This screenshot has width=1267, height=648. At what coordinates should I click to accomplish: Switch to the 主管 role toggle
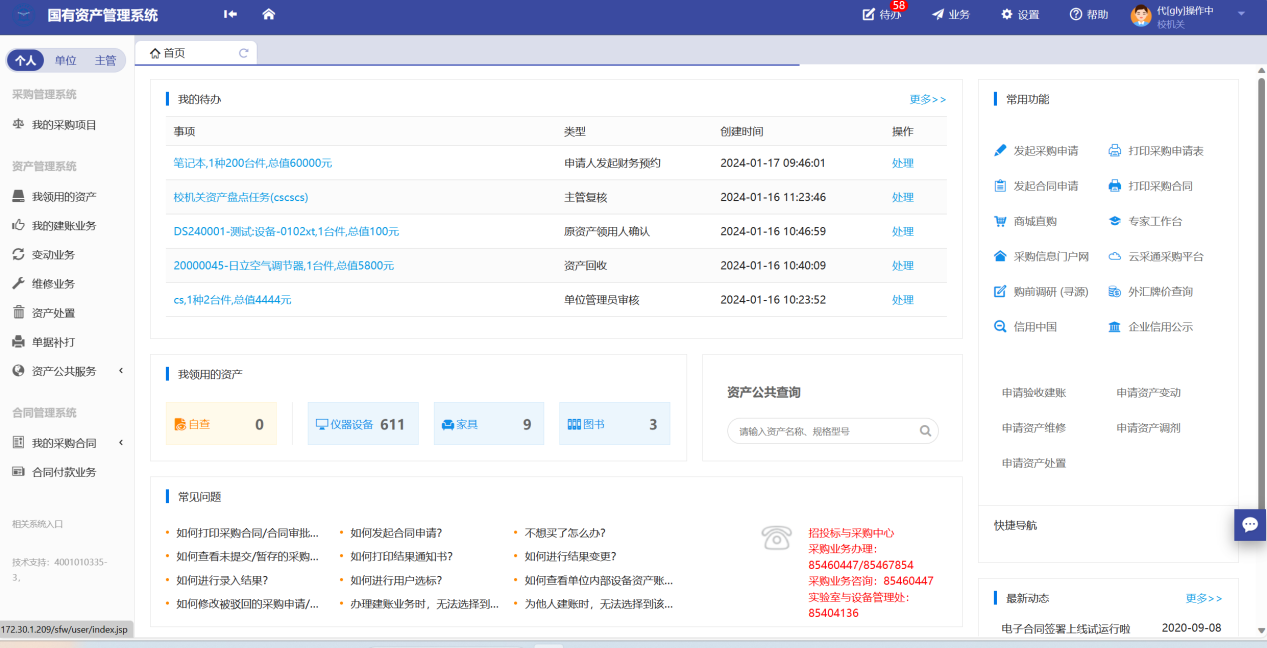click(x=105, y=60)
